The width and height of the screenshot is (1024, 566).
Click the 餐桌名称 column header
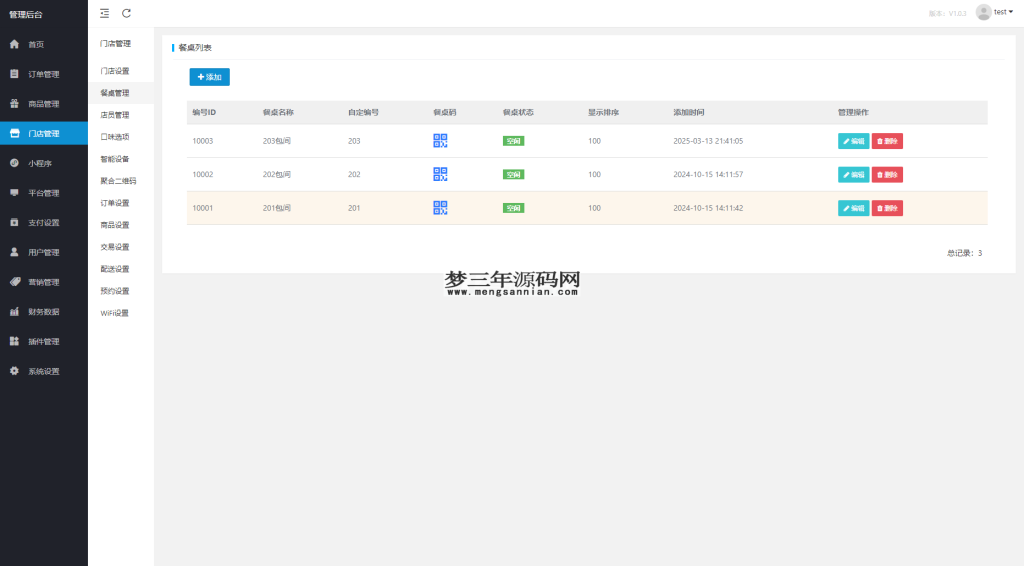278,112
